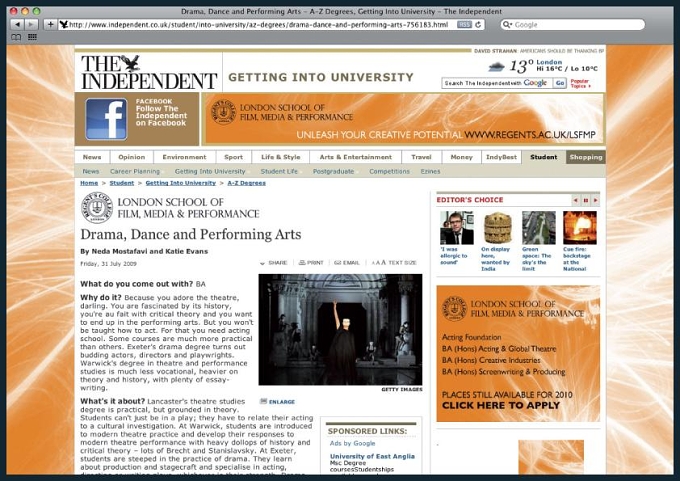This screenshot has height=481, width=680.
Task: Open the RSS feed button in address bar
Action: (x=464, y=25)
